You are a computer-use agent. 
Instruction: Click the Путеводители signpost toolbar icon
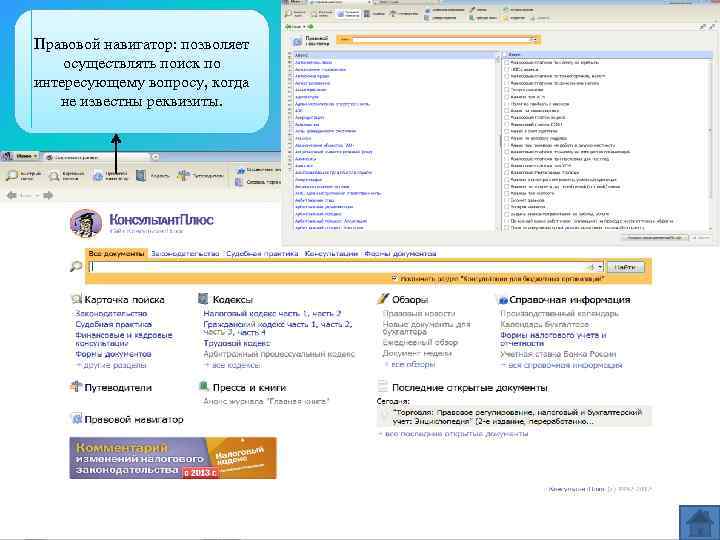[183, 175]
